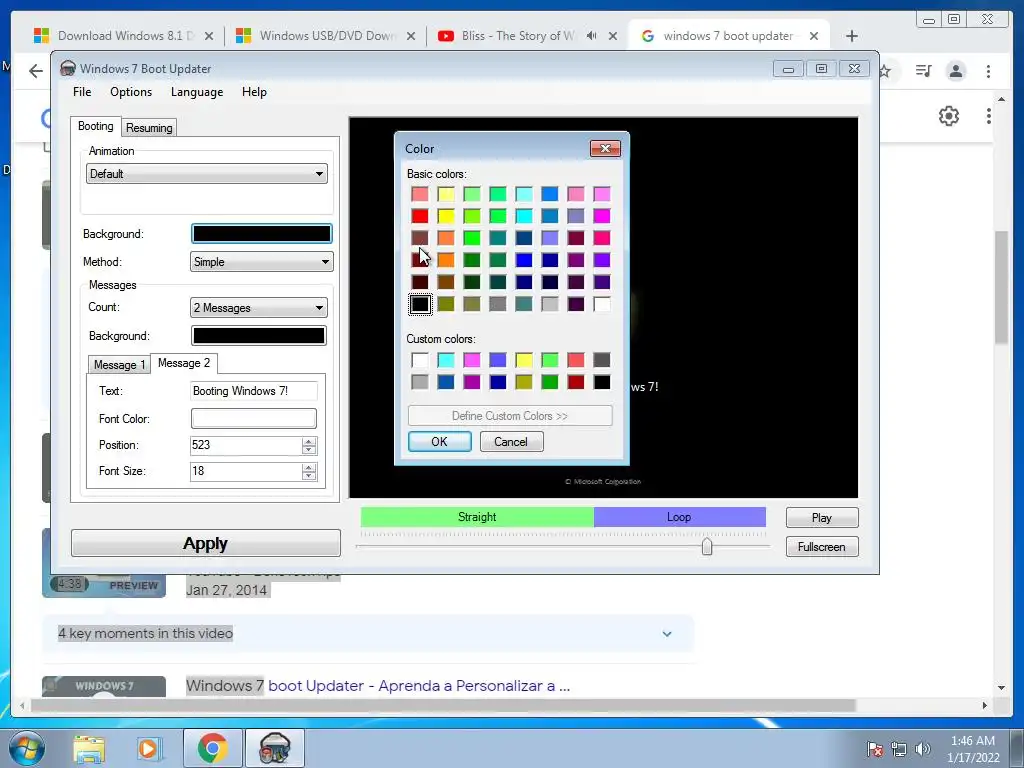
Task: Expand the Animation Default dropdown
Action: pos(206,174)
